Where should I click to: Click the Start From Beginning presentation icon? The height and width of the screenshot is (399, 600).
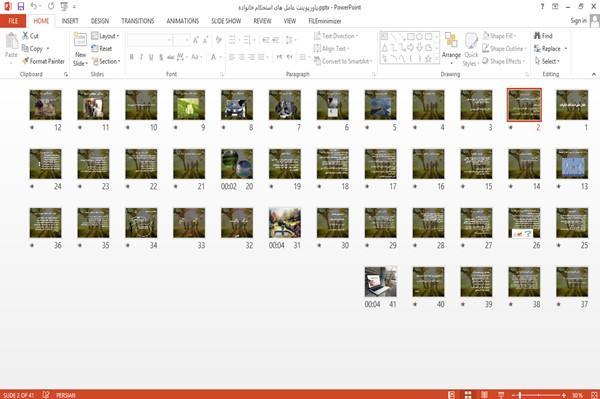click(64, 7)
